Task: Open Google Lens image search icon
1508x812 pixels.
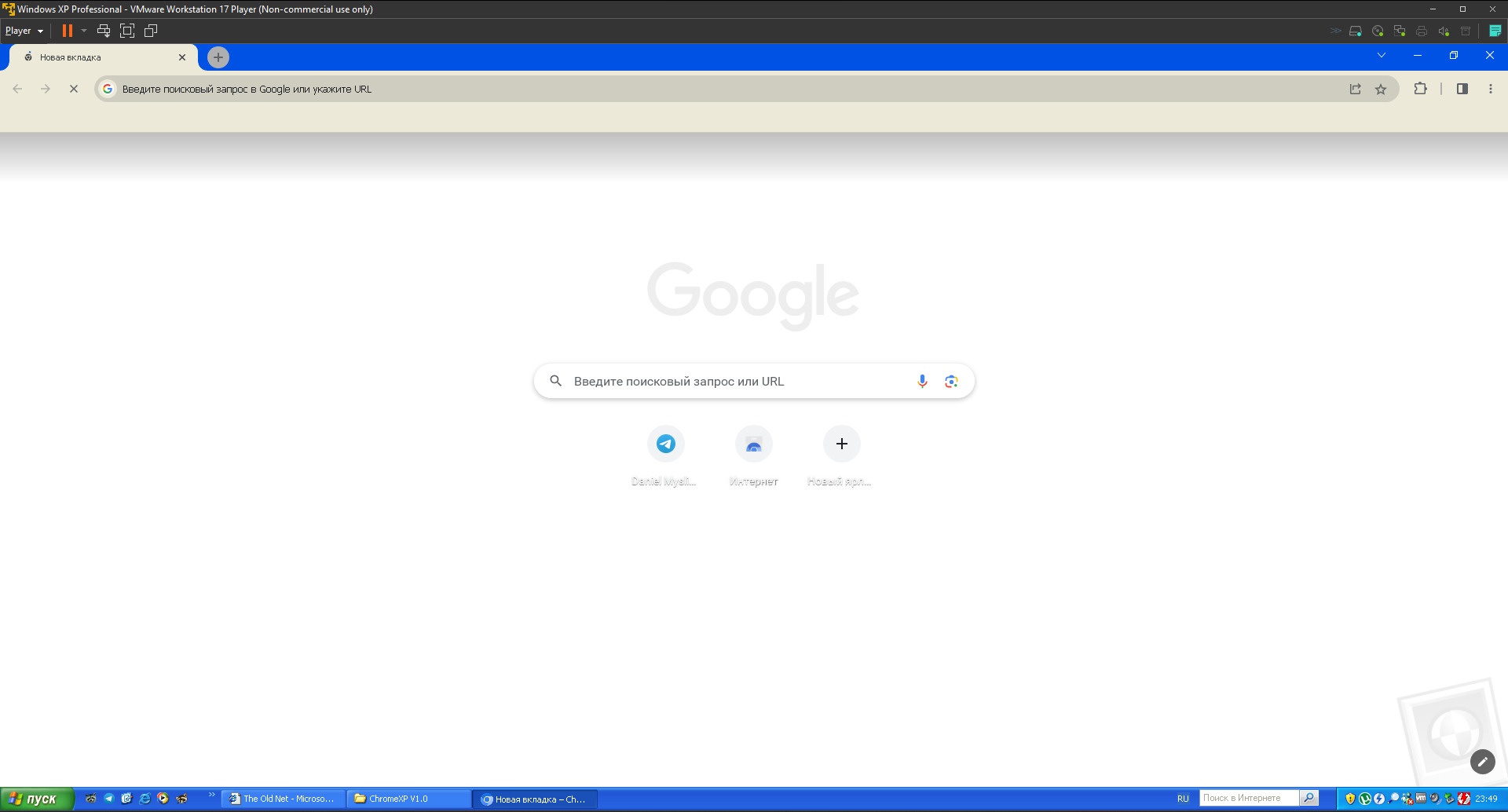Action: pos(951,381)
